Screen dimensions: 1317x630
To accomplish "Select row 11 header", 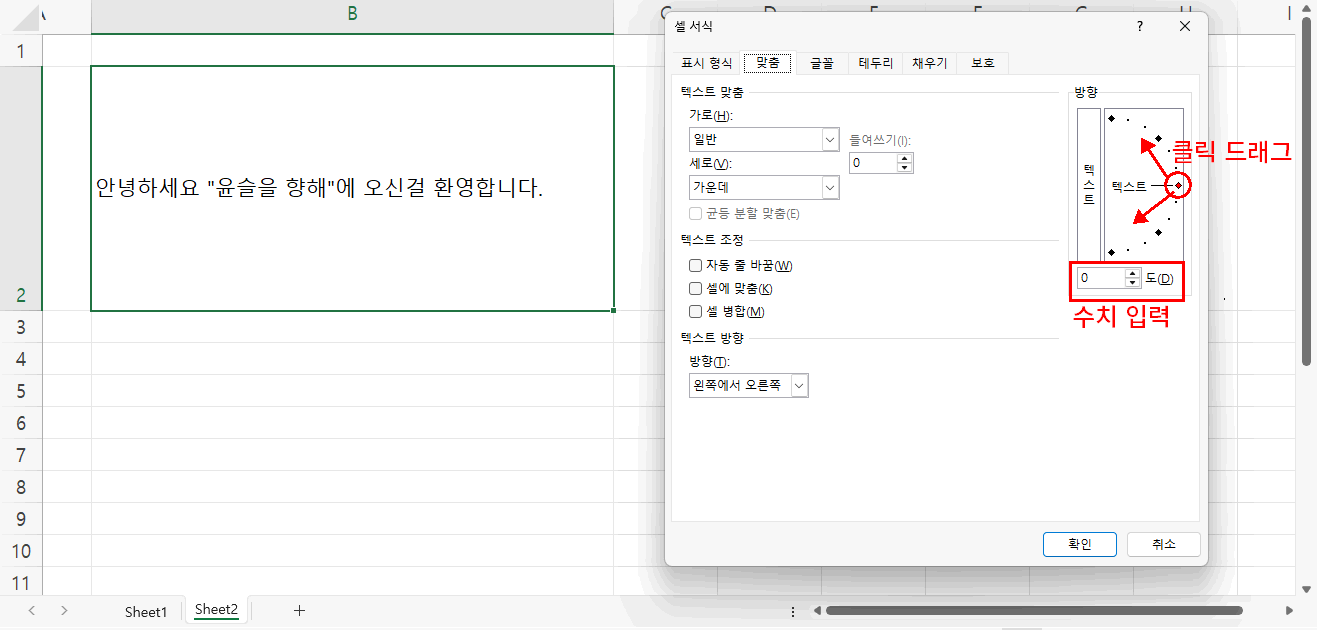I will pos(22,583).
